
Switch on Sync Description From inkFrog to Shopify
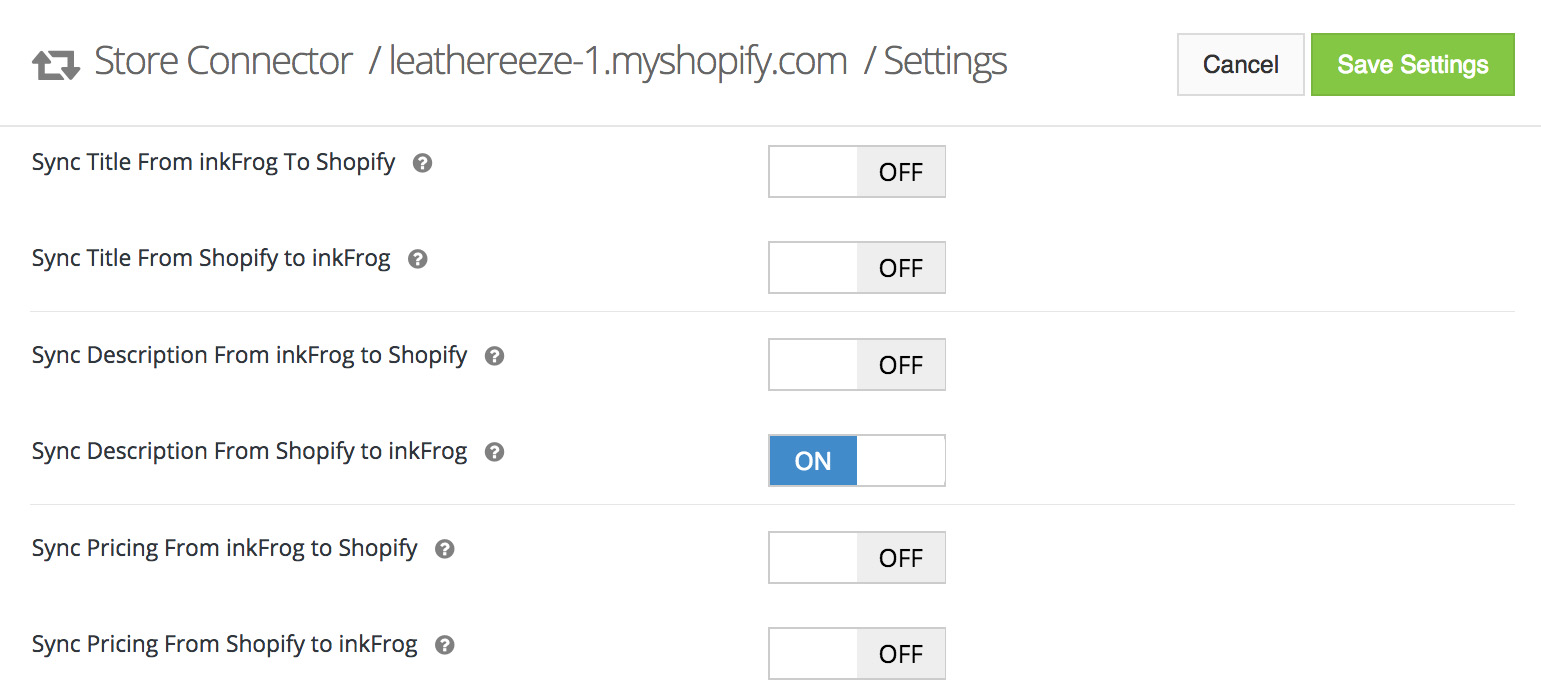click(857, 365)
